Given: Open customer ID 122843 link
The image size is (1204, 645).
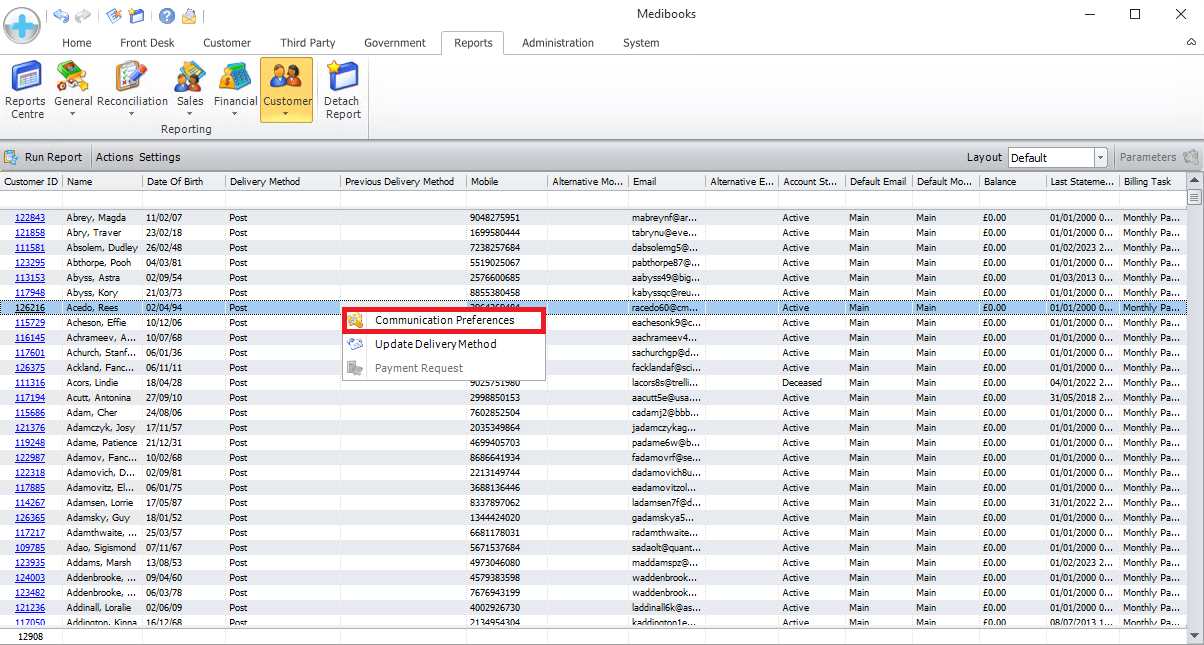Looking at the screenshot, I should (29, 218).
